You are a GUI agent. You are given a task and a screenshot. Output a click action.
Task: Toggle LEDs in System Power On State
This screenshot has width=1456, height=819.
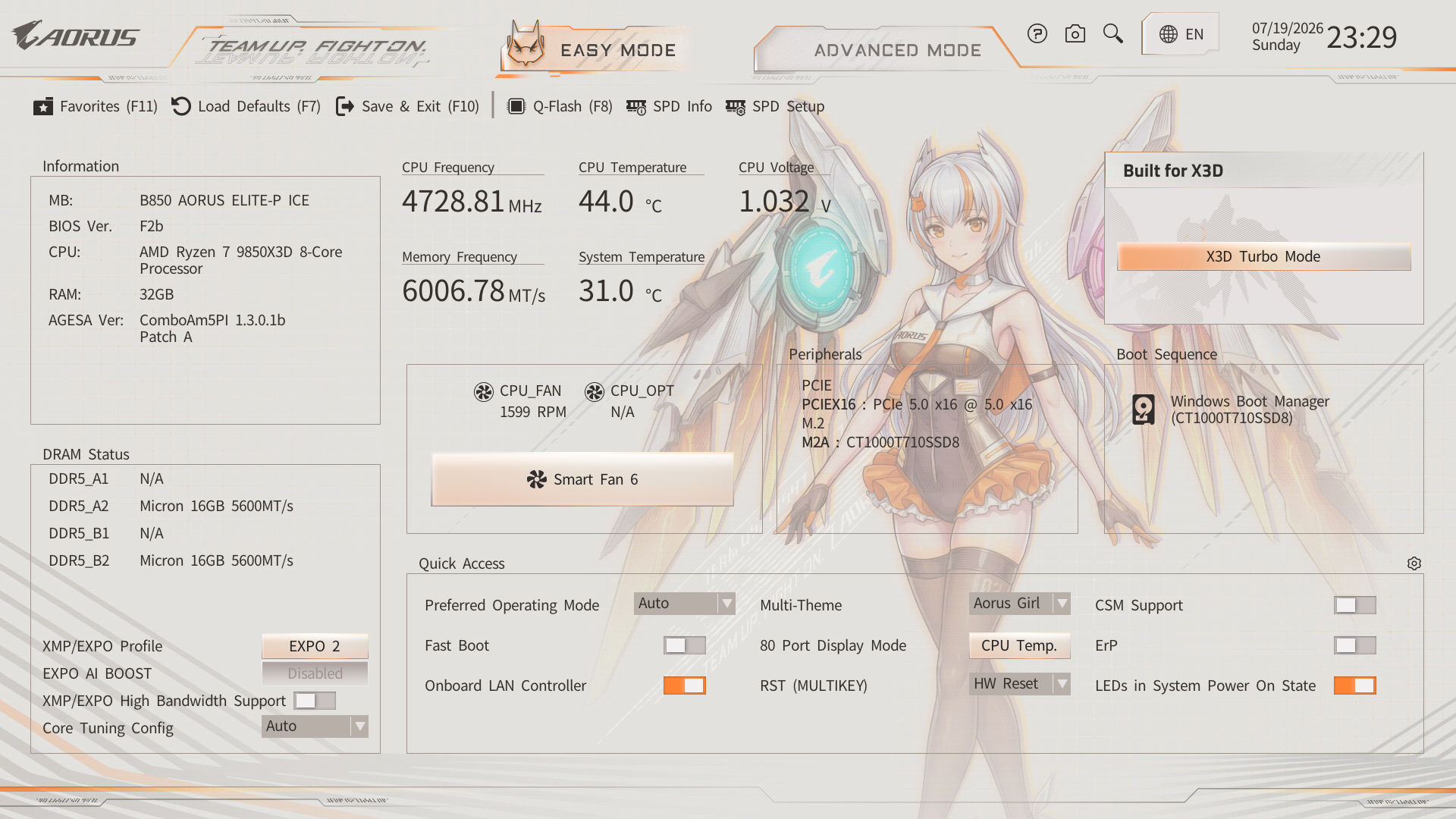click(1354, 686)
